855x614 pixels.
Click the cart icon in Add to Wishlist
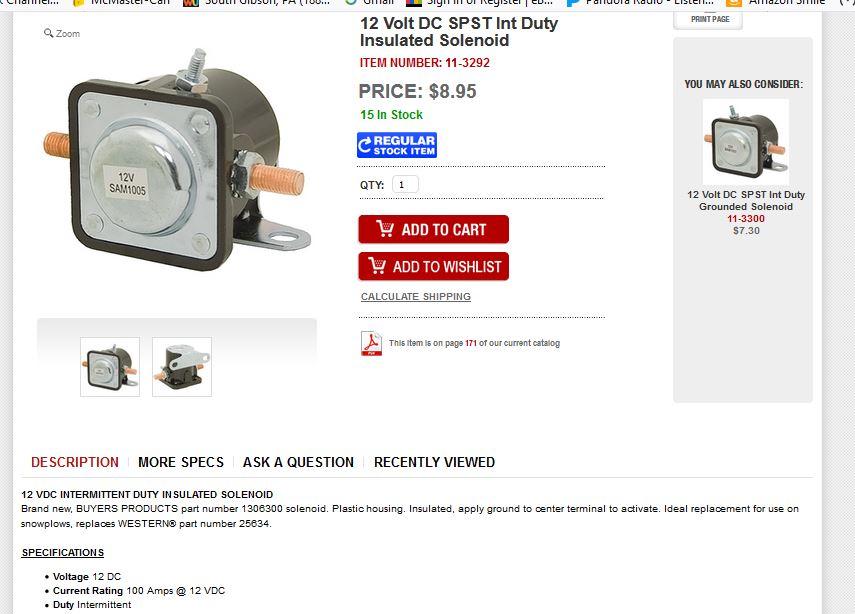coord(377,266)
